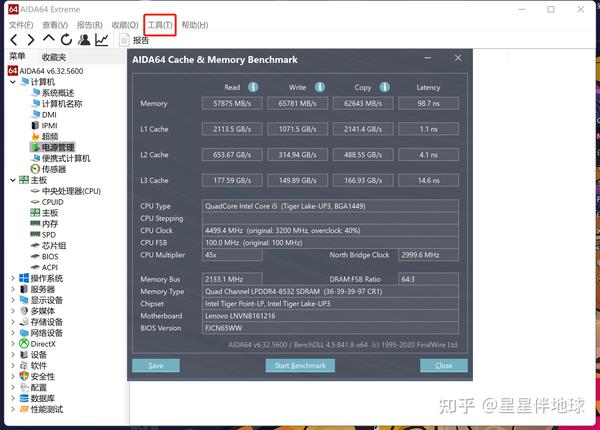The image size is (600, 430).
Task: Collapse the 主板 category node
Action: 13,180
